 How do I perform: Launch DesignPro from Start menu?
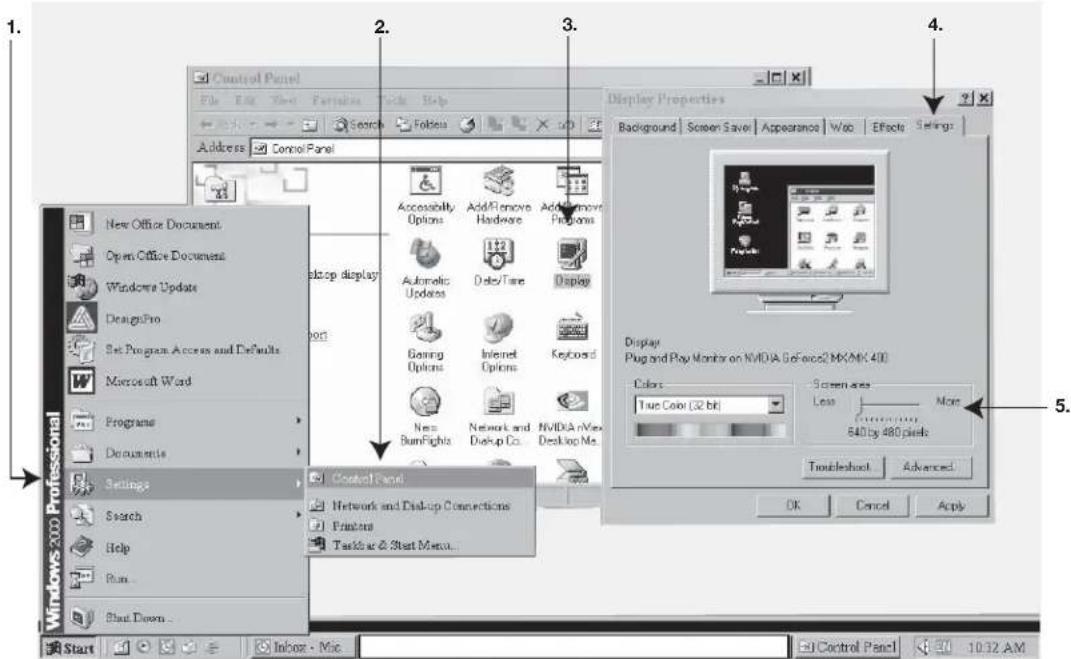coord(186,318)
